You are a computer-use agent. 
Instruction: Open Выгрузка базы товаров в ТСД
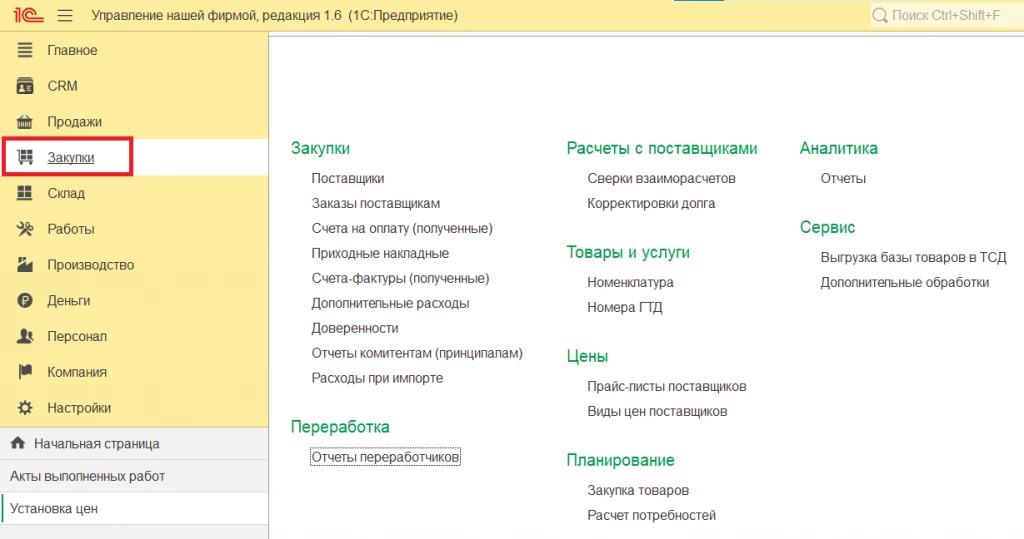914,257
